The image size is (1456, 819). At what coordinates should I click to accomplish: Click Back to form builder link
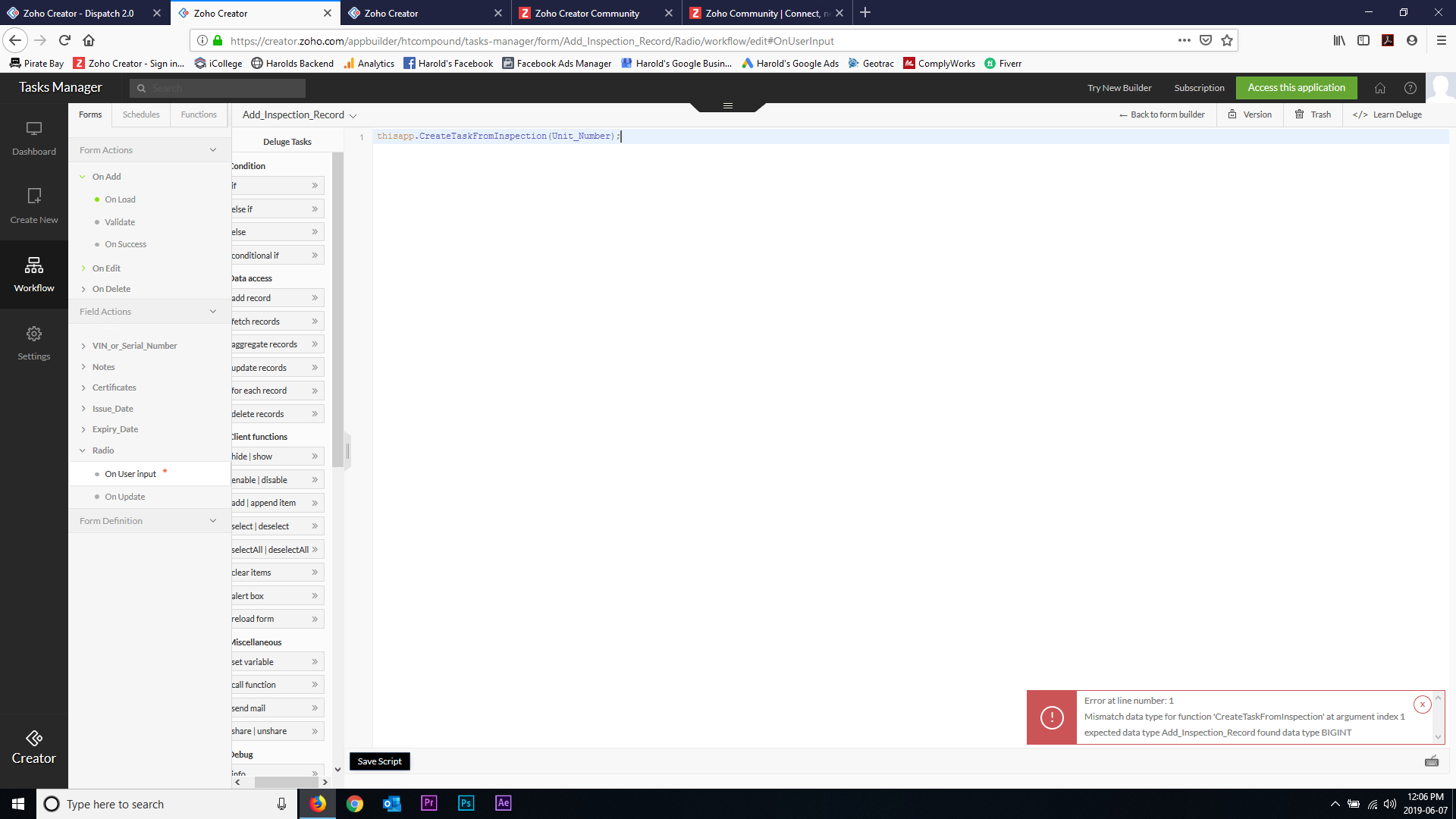pos(1162,115)
